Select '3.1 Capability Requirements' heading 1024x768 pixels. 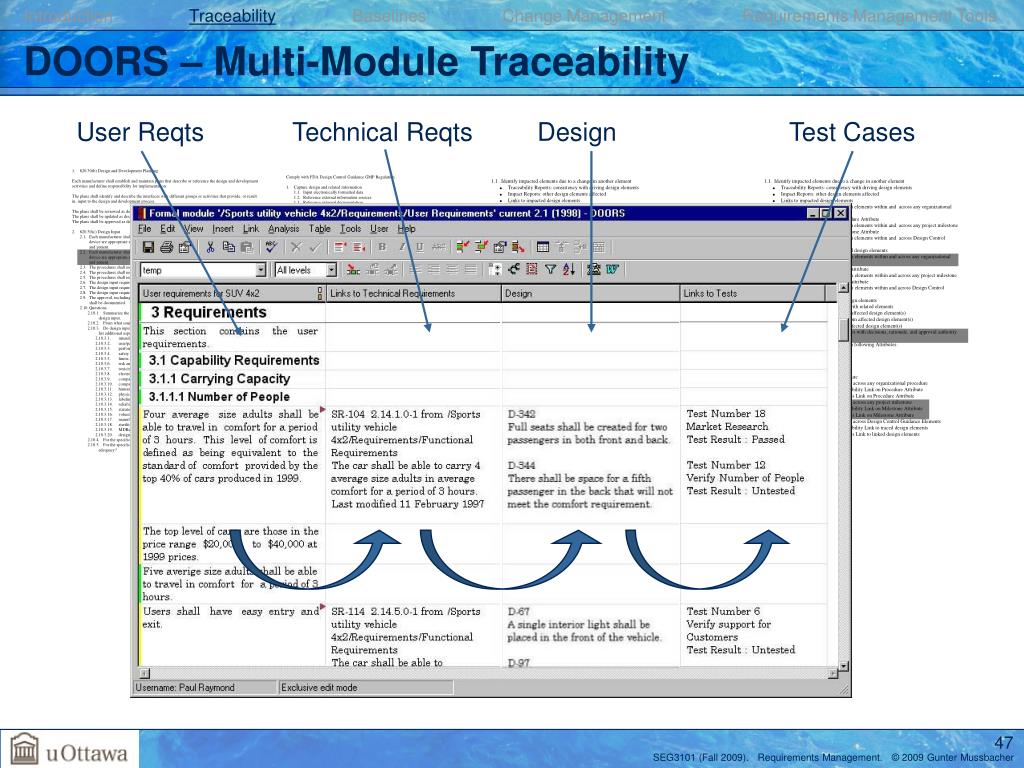[x=234, y=360]
